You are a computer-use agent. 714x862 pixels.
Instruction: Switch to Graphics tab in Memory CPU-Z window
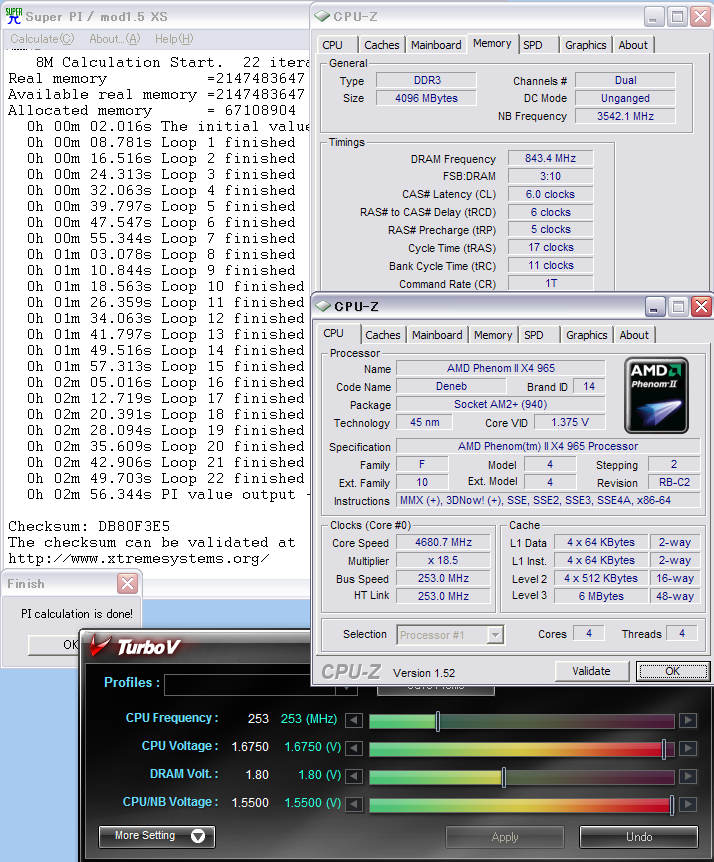point(585,45)
